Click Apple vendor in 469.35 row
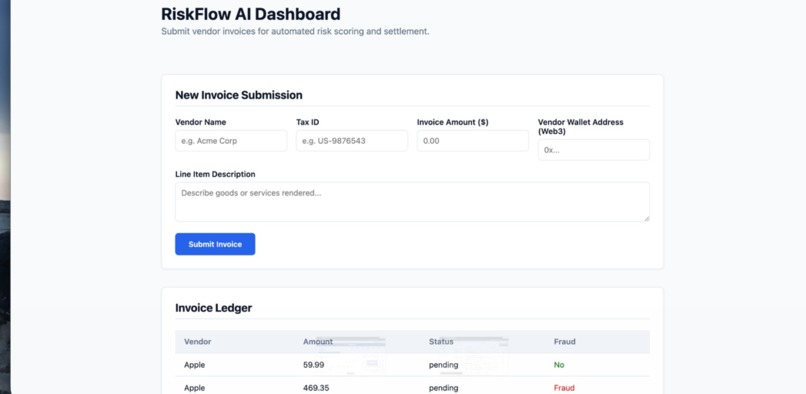The width and height of the screenshot is (806, 394). (194, 388)
